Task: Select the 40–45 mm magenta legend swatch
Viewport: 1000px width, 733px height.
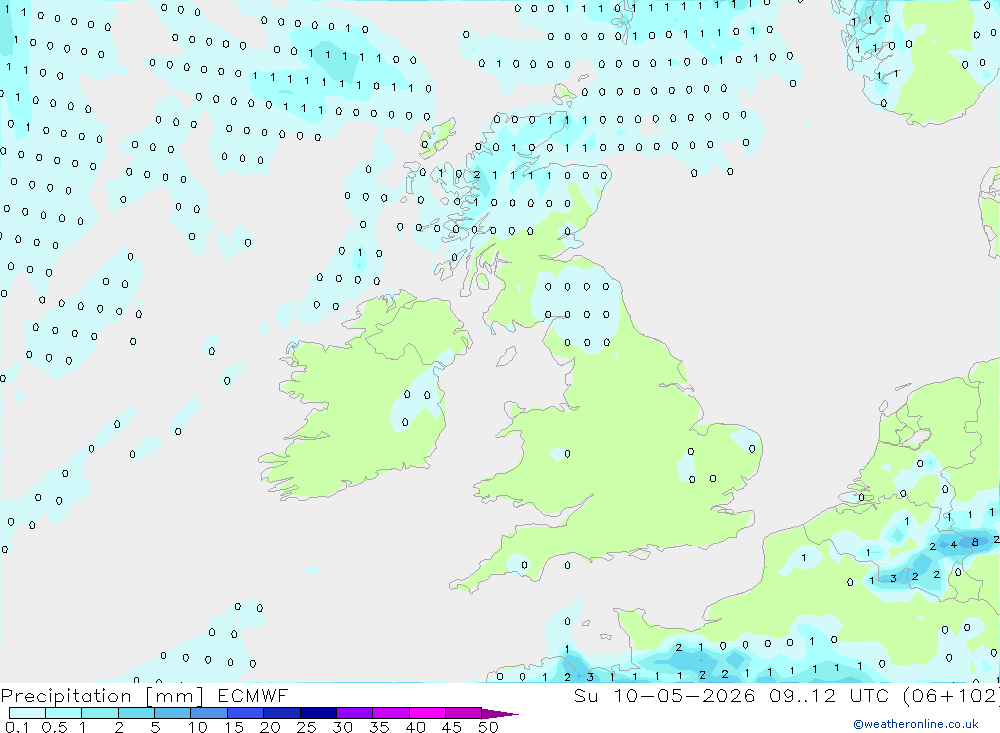Action: (x=427, y=713)
